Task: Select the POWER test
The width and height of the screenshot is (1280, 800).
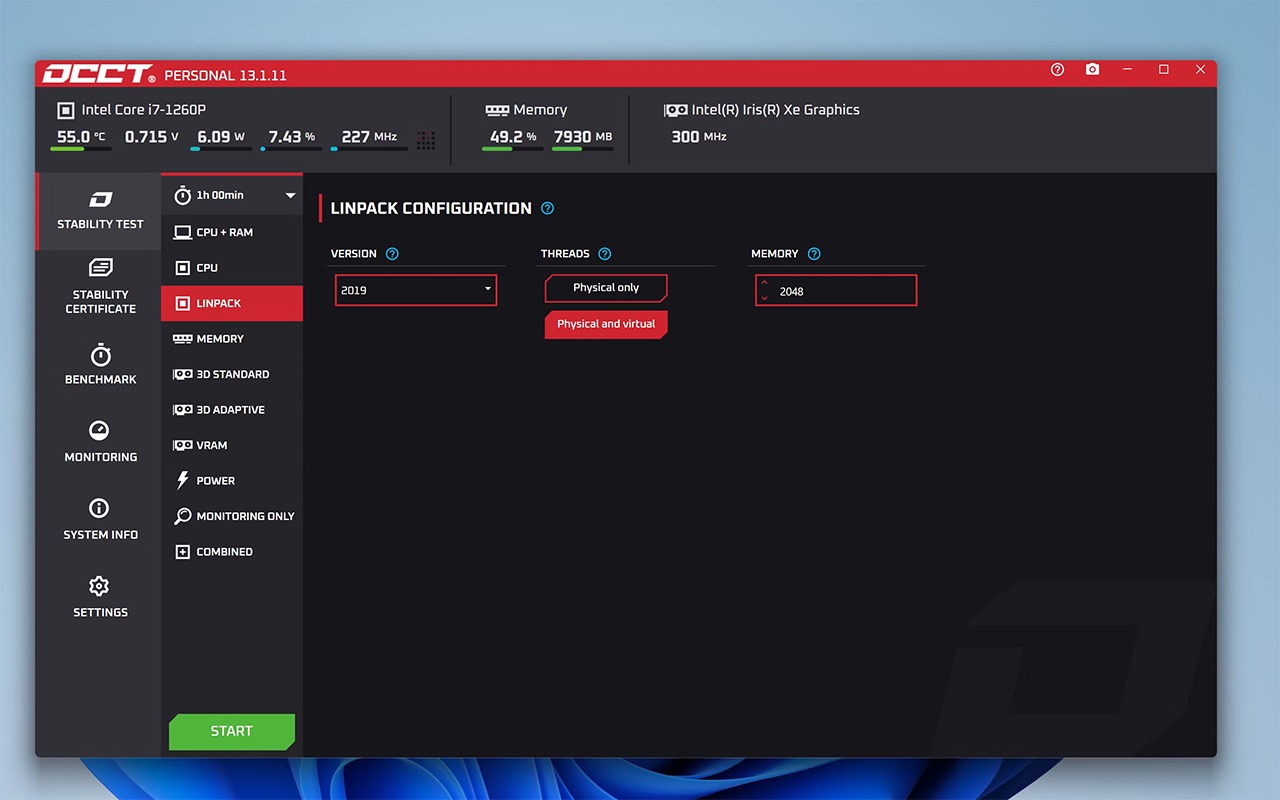Action: pos(232,481)
